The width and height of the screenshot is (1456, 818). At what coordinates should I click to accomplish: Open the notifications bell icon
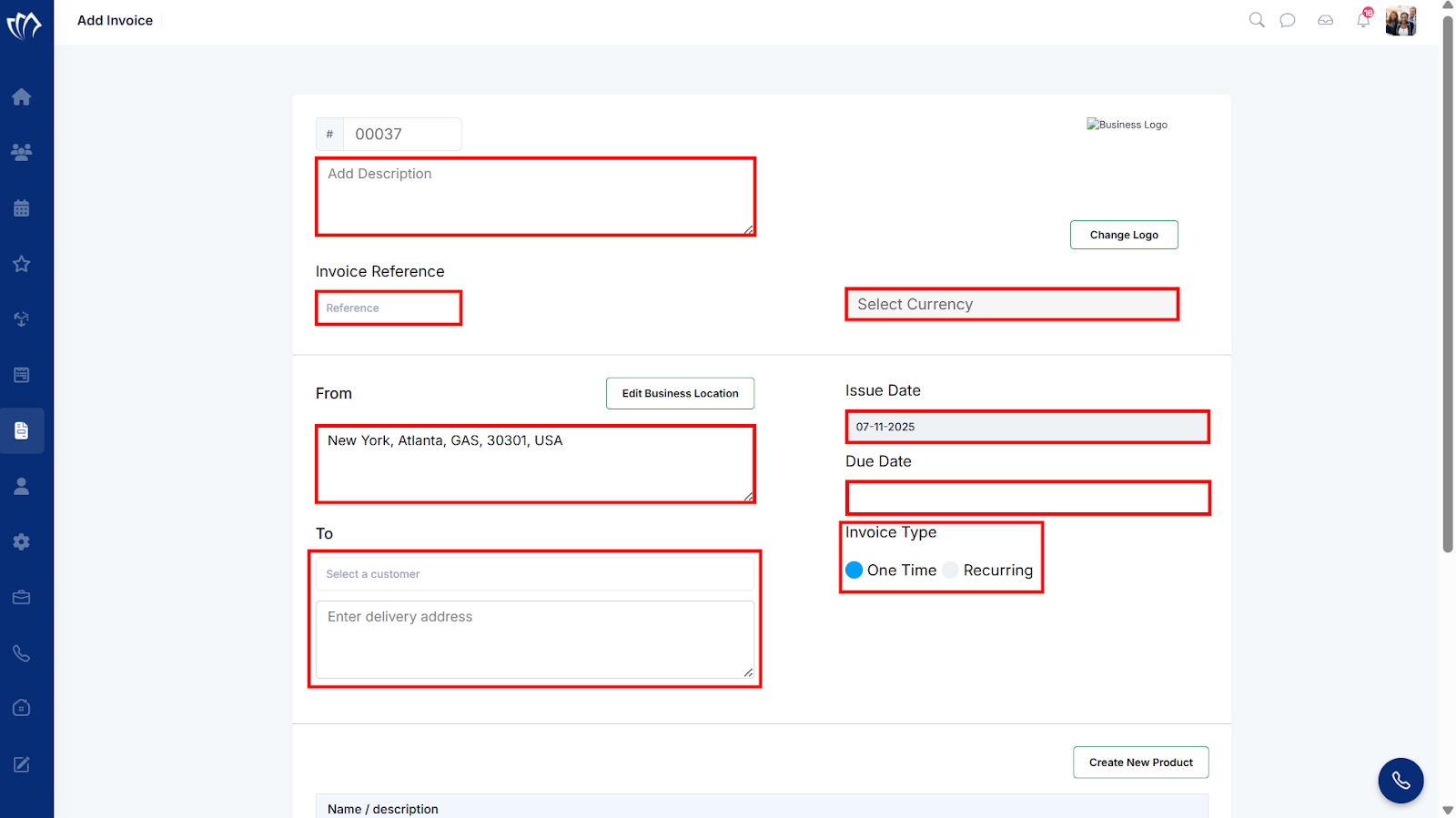[1363, 19]
